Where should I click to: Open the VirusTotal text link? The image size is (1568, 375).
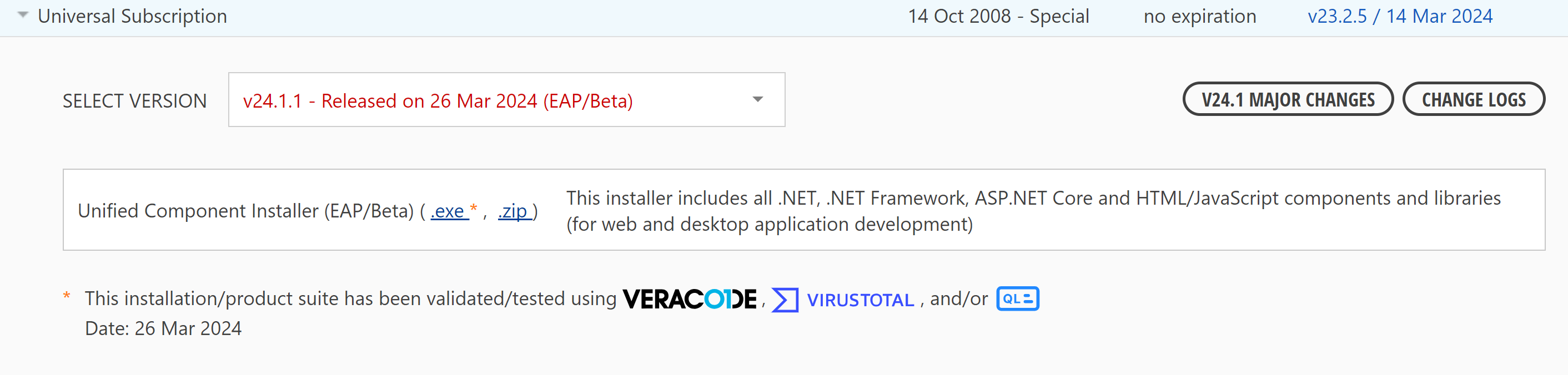tap(860, 300)
